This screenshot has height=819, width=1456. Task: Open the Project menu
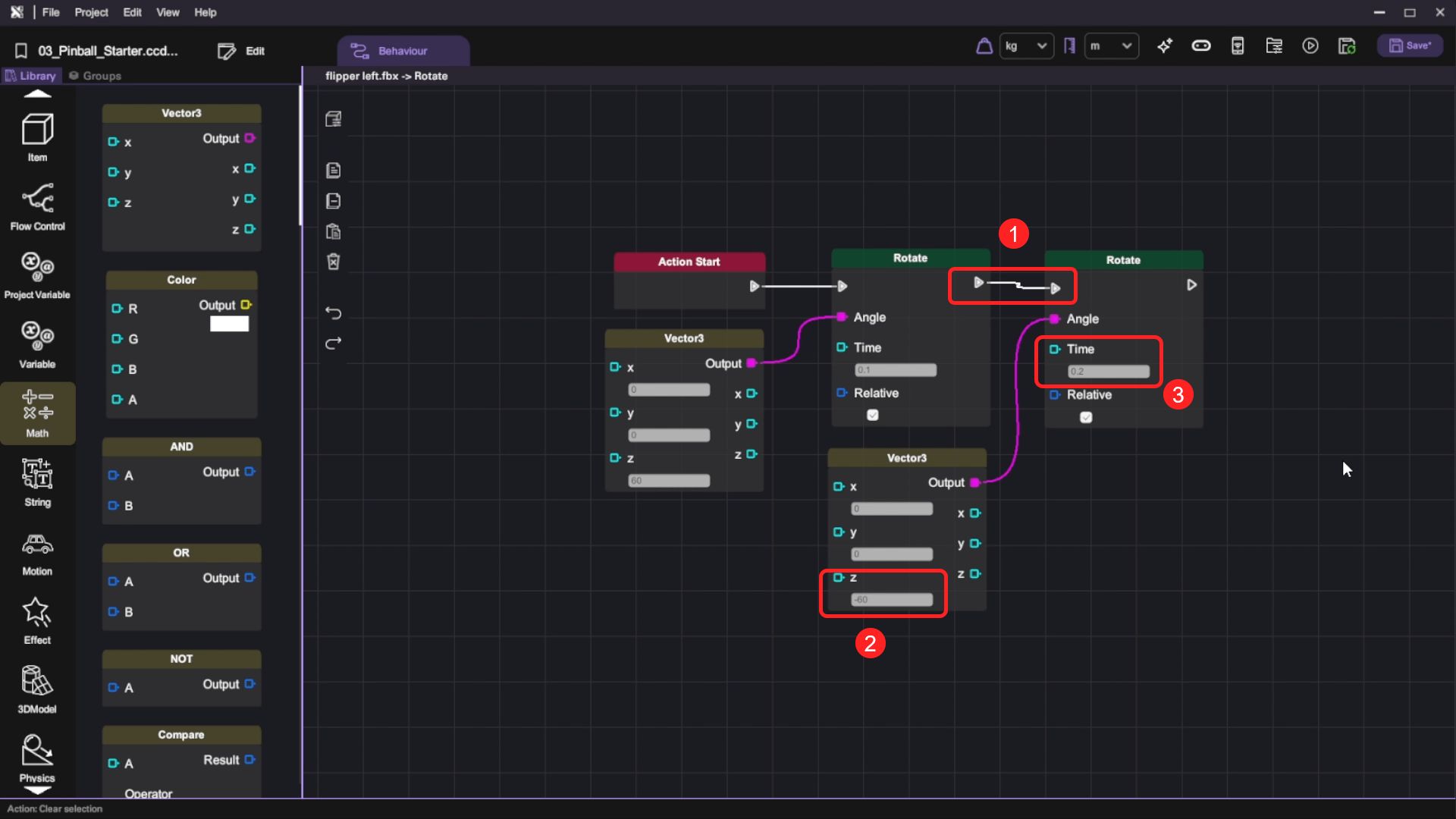(x=91, y=12)
